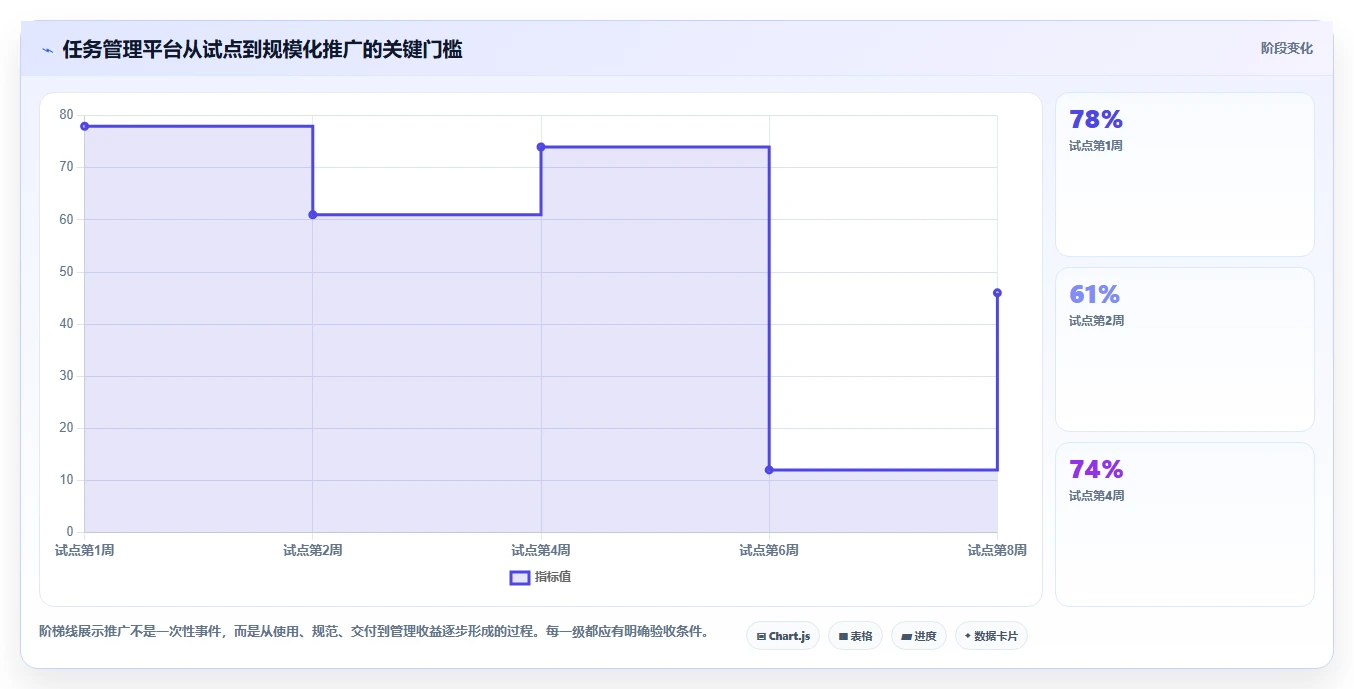Open the 74% 试点第4周 data card
The image size is (1354, 689).
[x=1184, y=524]
